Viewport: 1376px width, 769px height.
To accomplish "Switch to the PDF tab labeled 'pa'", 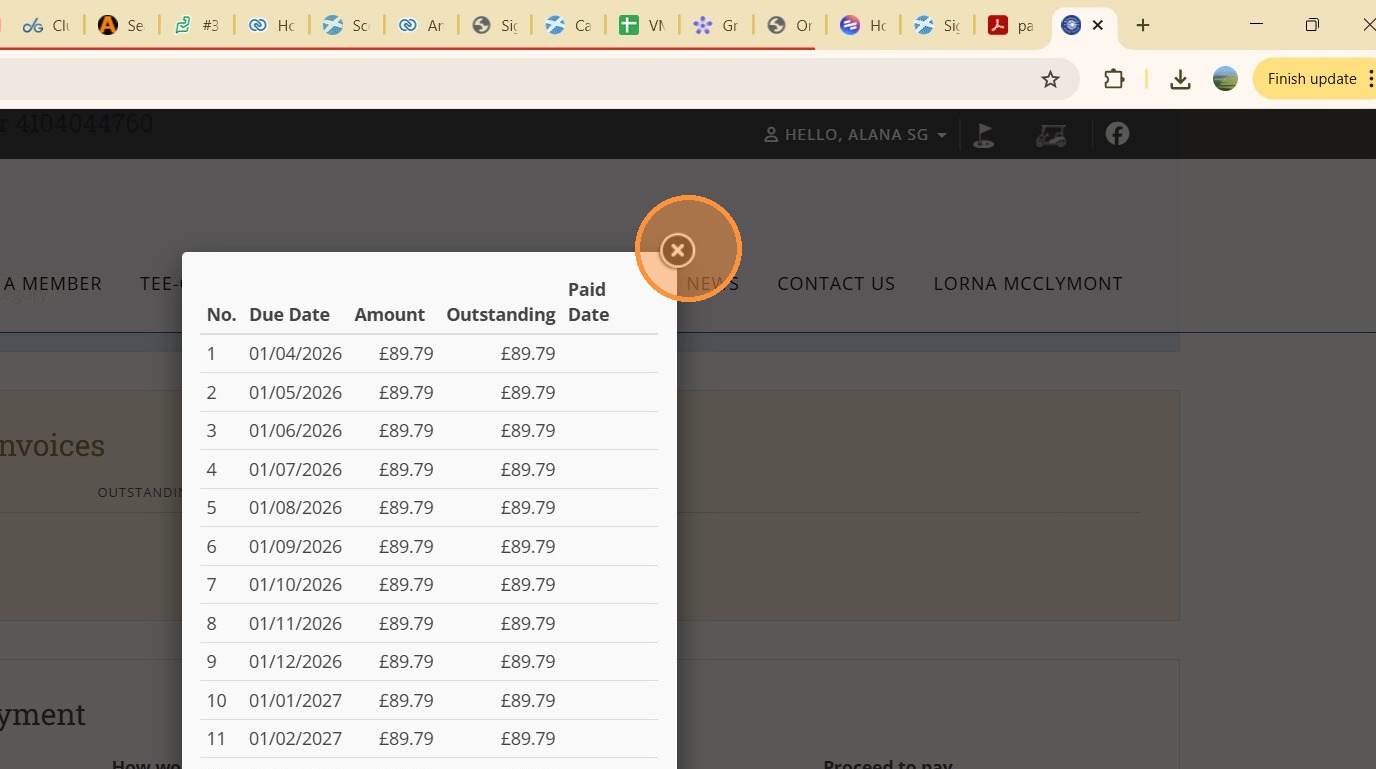I will (x=1010, y=26).
